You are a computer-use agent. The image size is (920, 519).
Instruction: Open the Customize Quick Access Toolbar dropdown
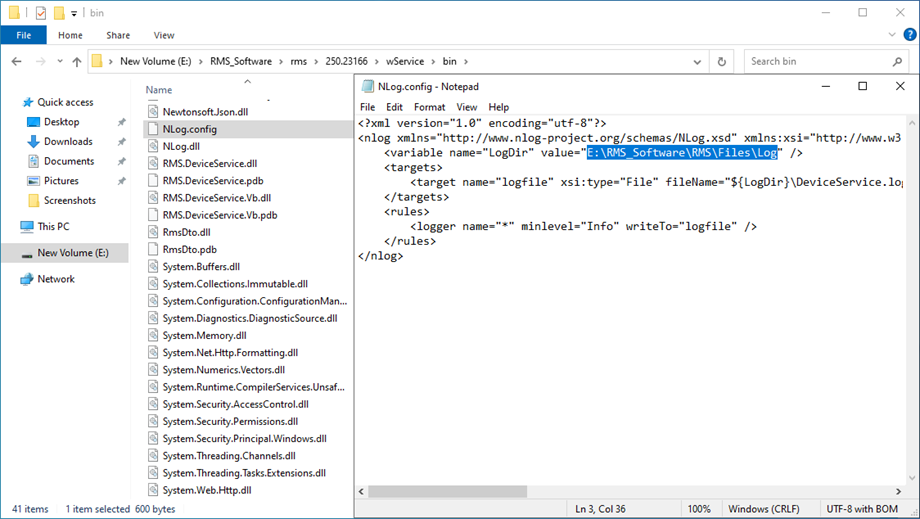pos(74,13)
